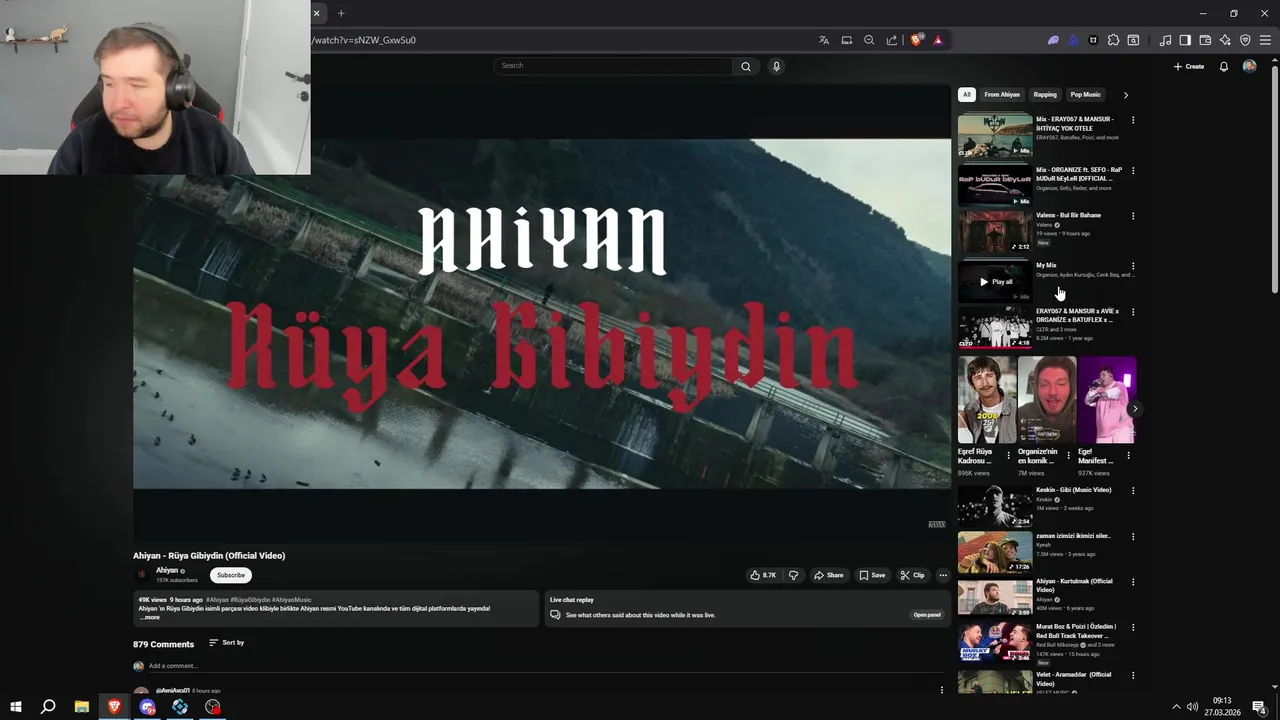
Task: Click the #AhiyanMusic hashtag
Action: (x=292, y=600)
